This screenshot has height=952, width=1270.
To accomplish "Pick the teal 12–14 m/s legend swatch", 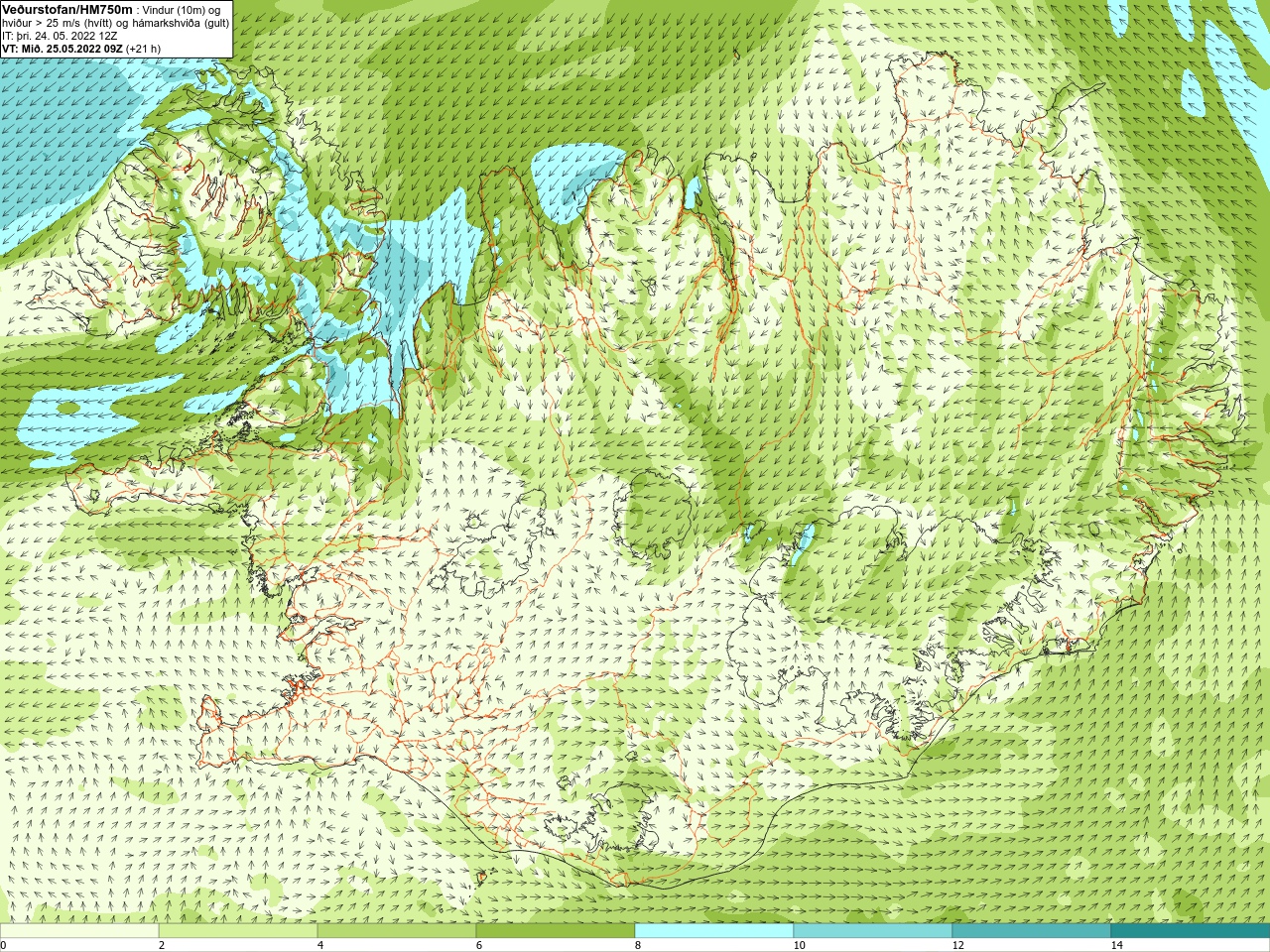I will tap(1032, 931).
